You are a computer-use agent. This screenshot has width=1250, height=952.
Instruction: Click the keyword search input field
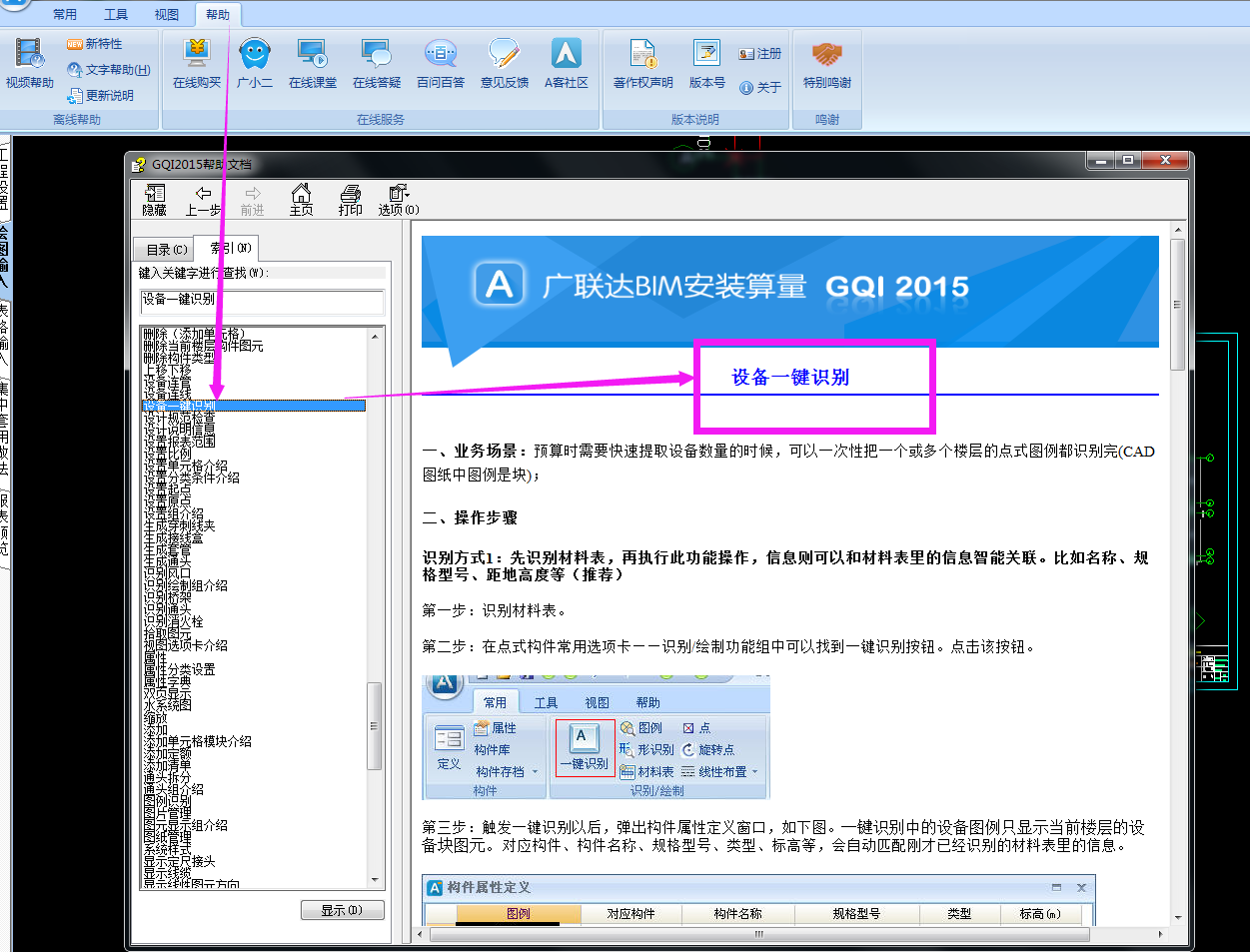click(x=262, y=300)
